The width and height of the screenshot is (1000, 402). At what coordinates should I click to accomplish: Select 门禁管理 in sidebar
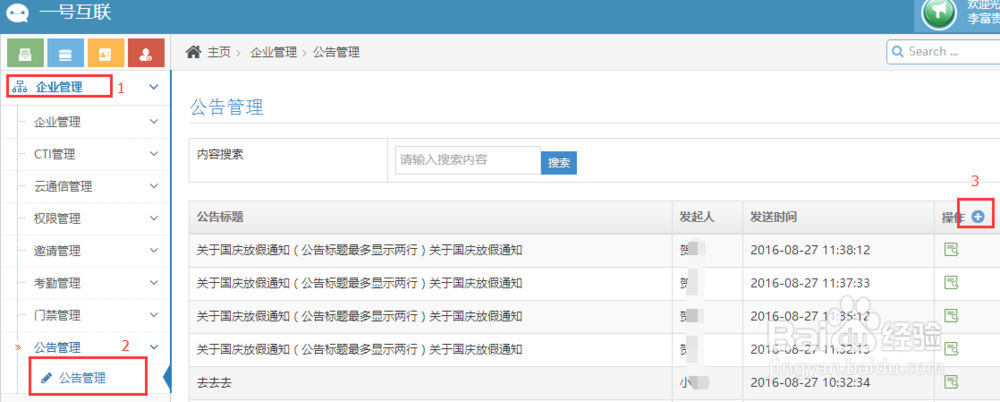[57, 316]
